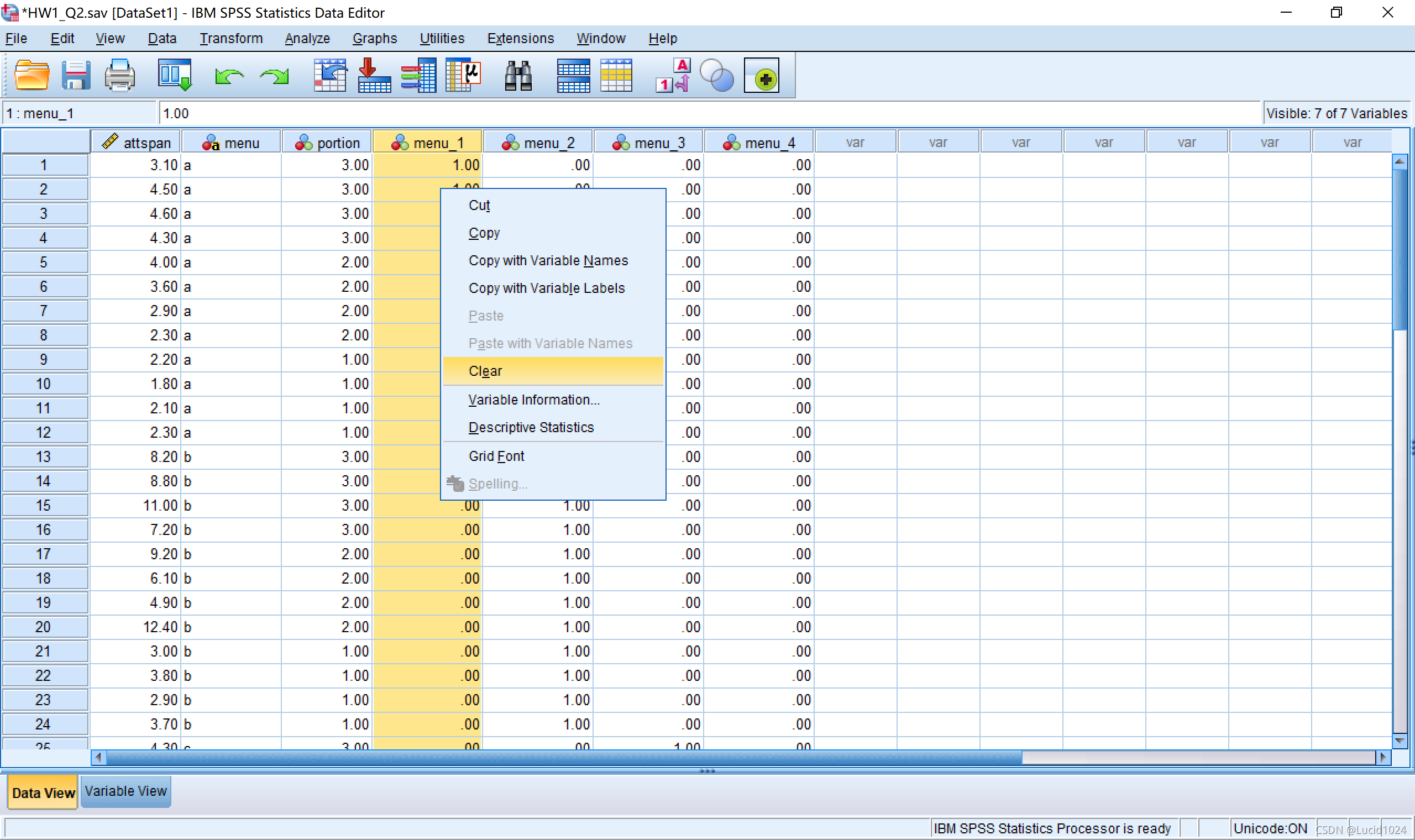Screen dimensions: 1415x840
Task: Select Descriptive Statistics in the context menu
Action: point(531,427)
